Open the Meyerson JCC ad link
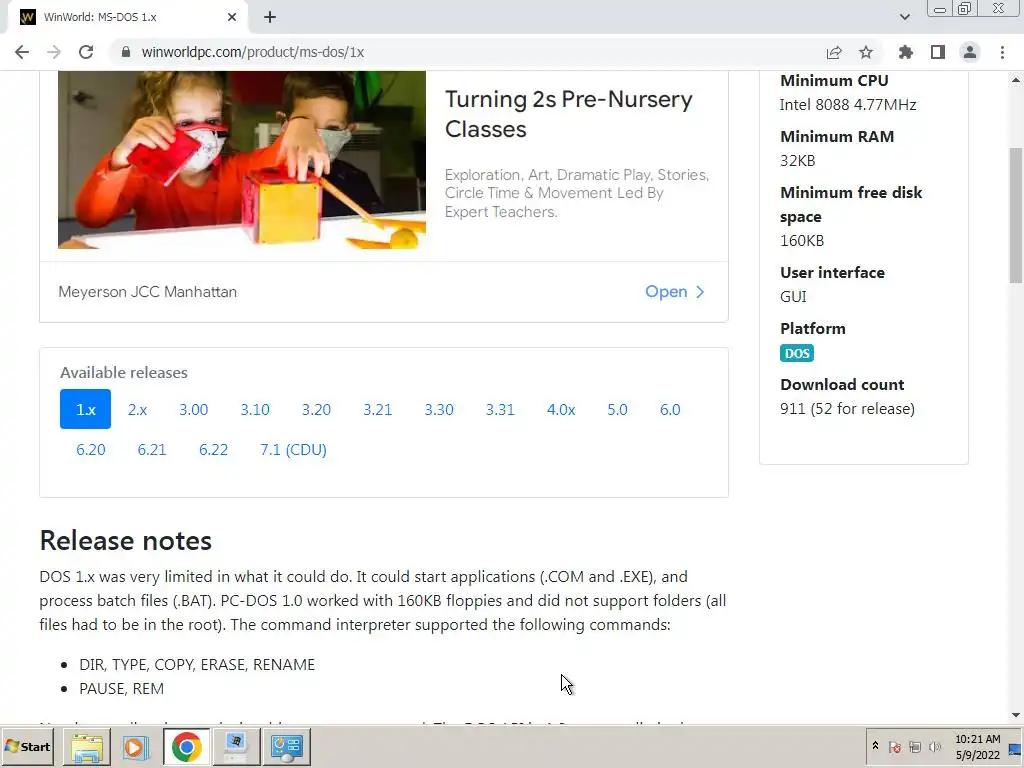The width and height of the screenshot is (1024, 768). (675, 292)
